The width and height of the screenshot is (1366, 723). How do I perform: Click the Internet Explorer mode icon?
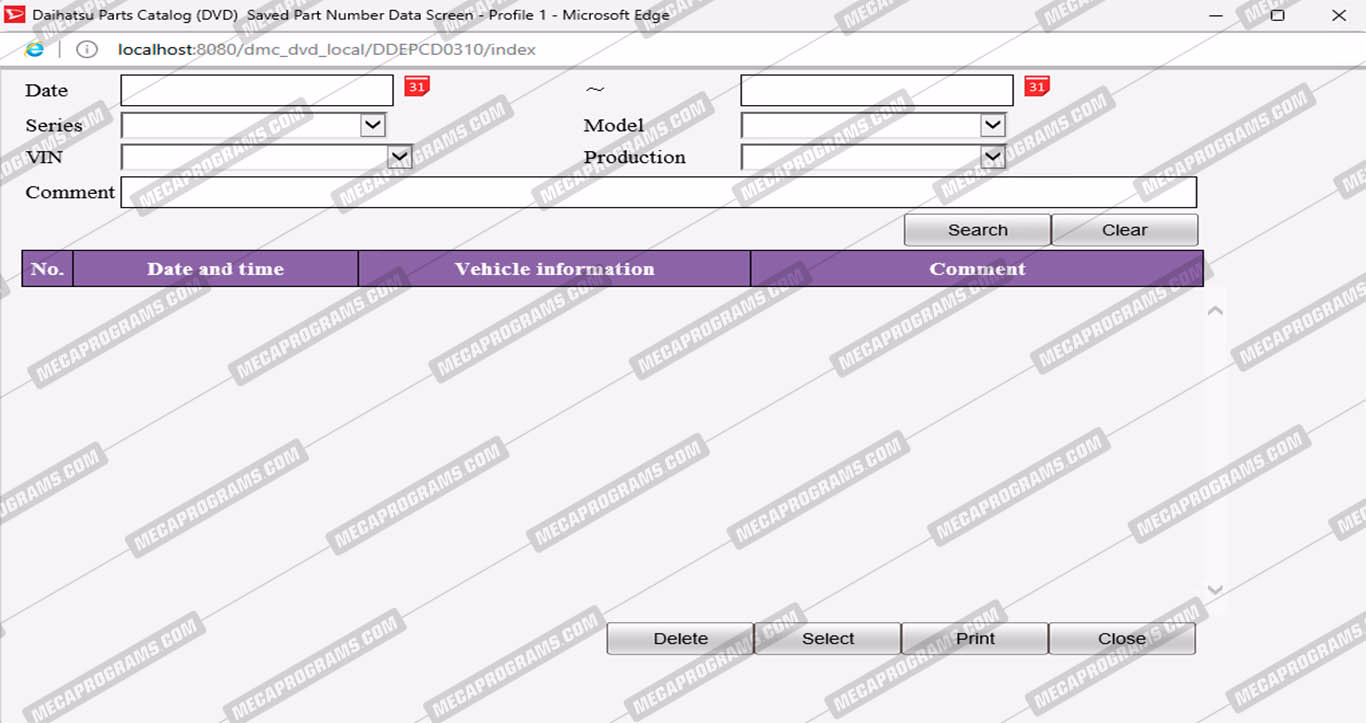pyautogui.click(x=34, y=49)
